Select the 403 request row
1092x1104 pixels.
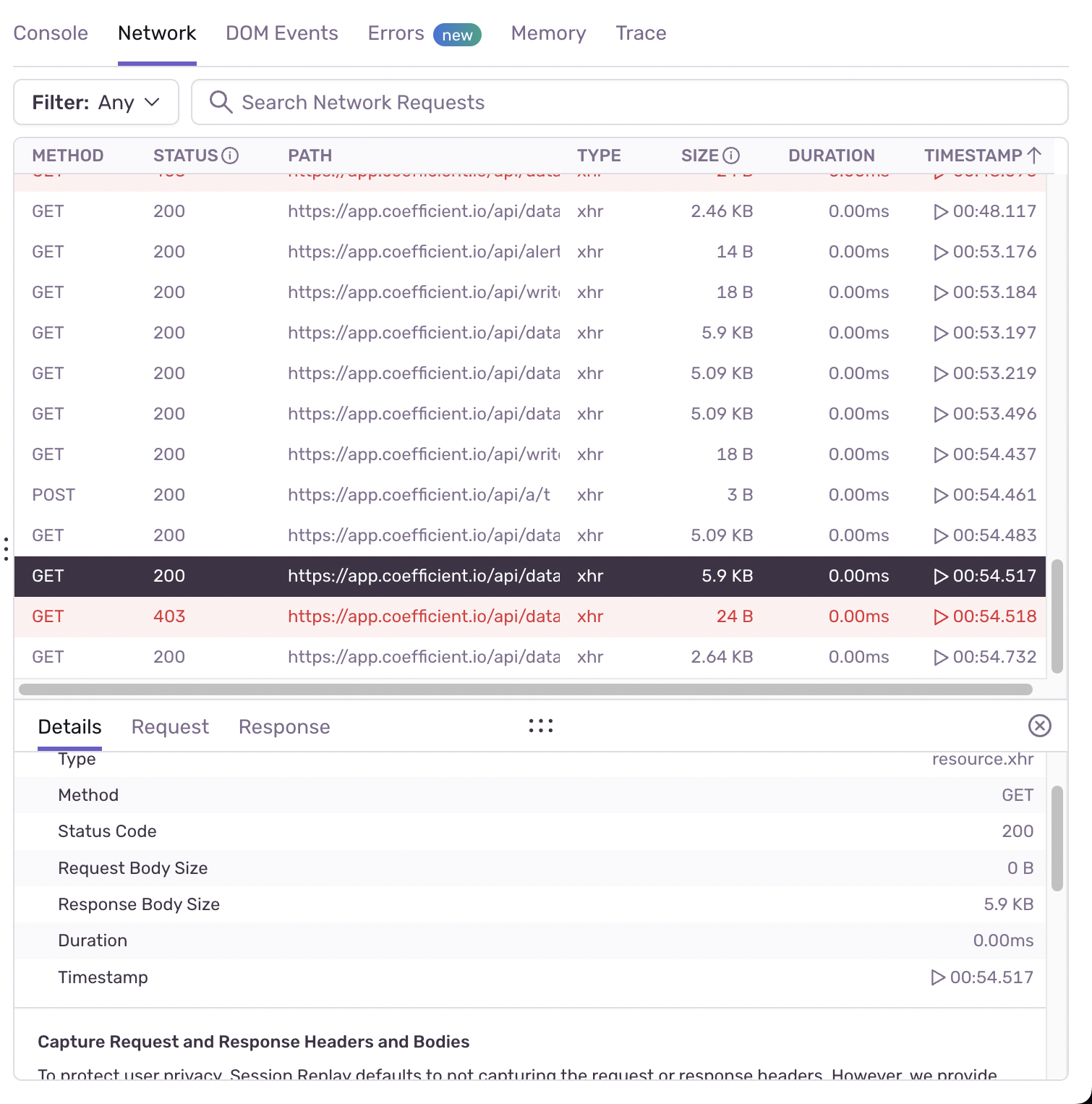pos(434,616)
